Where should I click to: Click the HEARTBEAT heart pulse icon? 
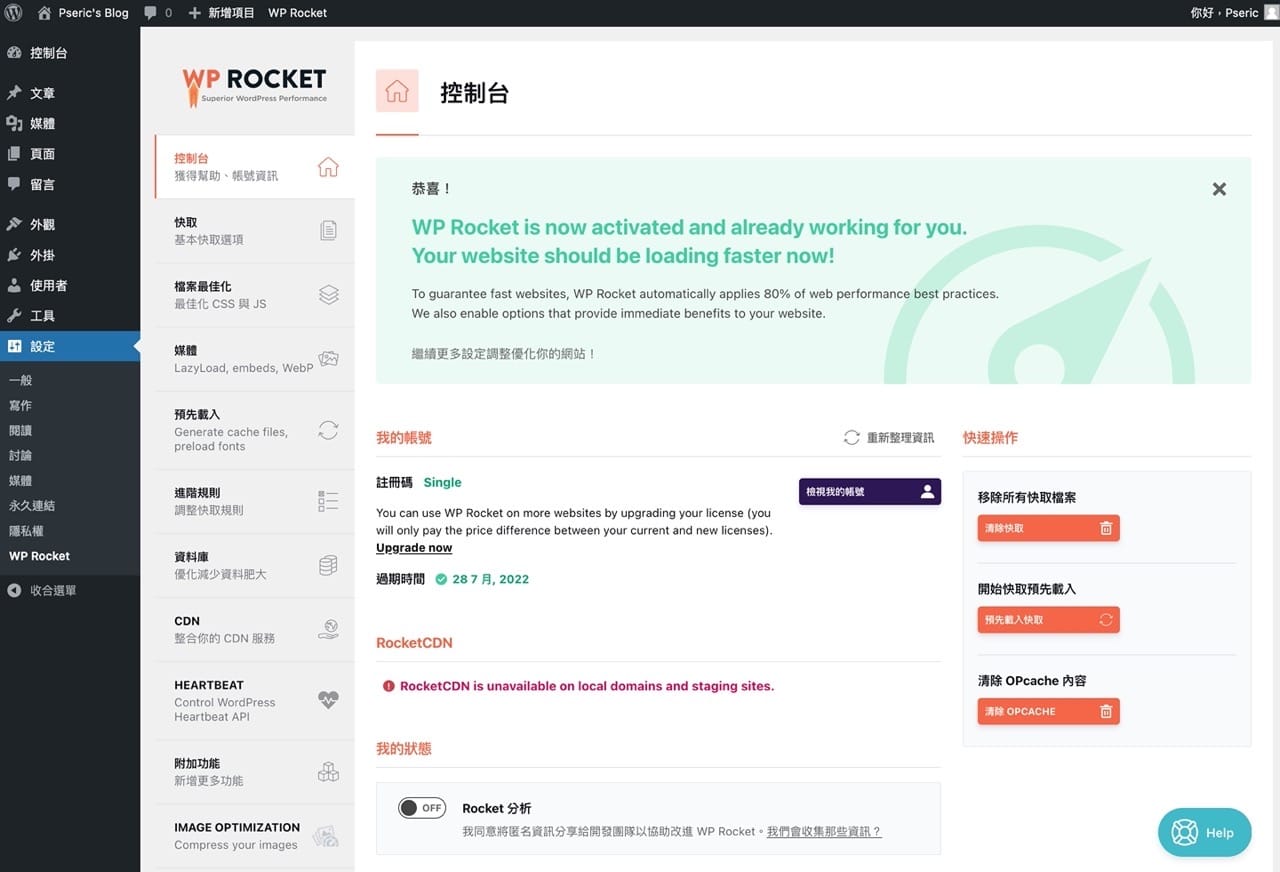[328, 700]
